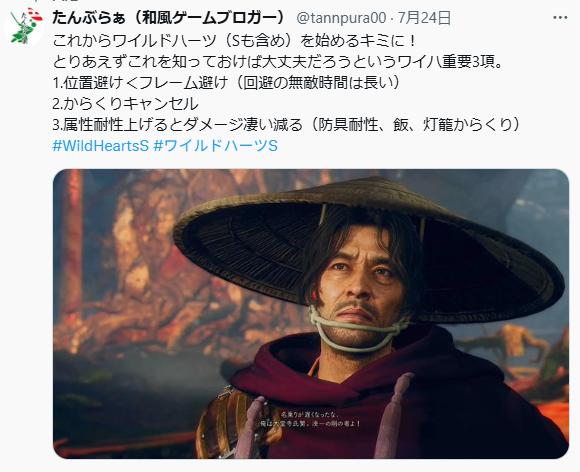The height and width of the screenshot is (472, 580).
Task: Visit the @tannpura00 handle link
Action: (341, 18)
